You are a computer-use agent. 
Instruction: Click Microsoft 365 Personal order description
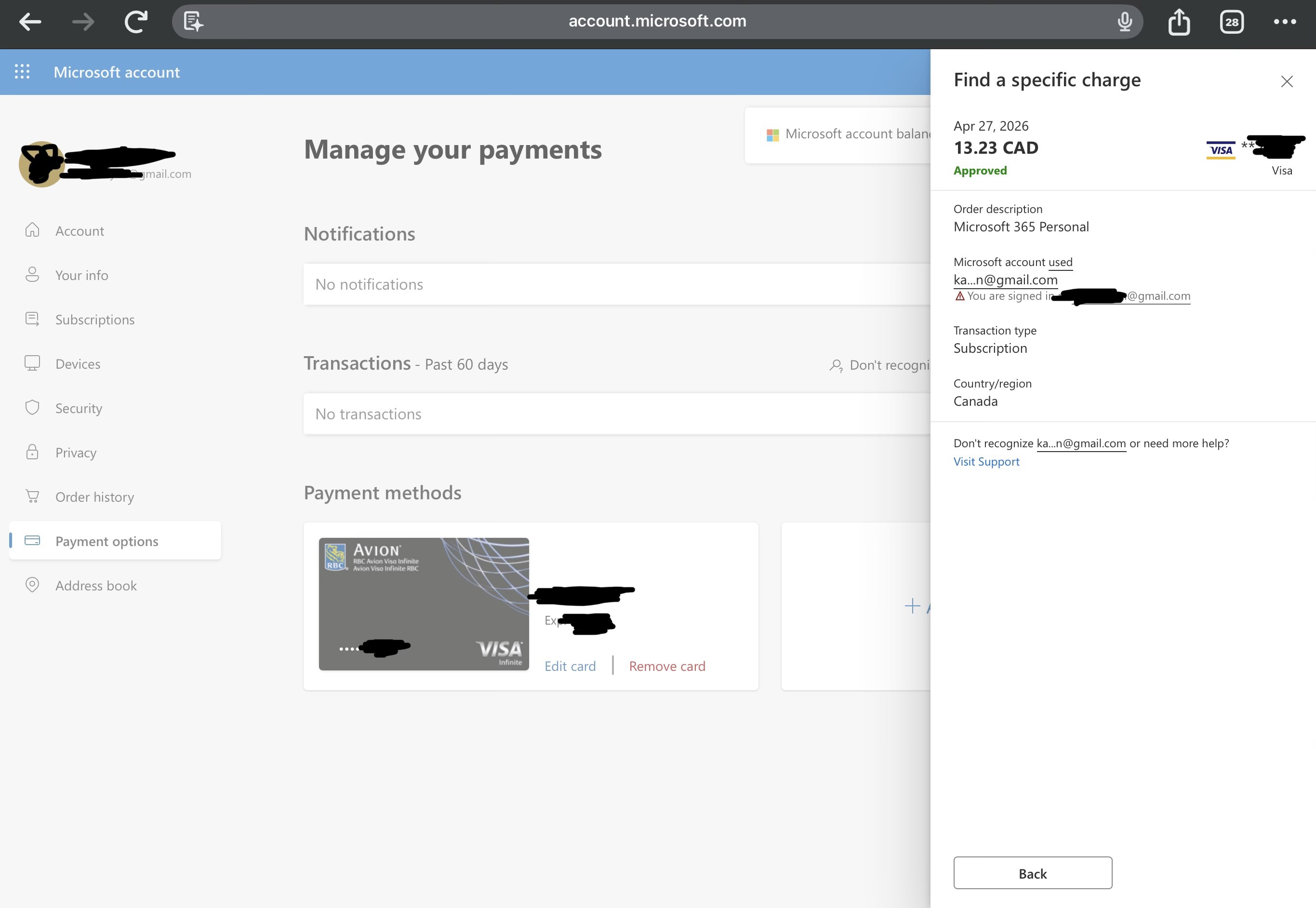[x=1022, y=227]
